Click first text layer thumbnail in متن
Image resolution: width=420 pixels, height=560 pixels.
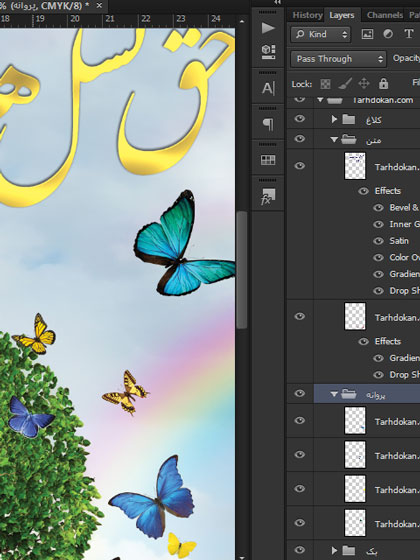(355, 166)
